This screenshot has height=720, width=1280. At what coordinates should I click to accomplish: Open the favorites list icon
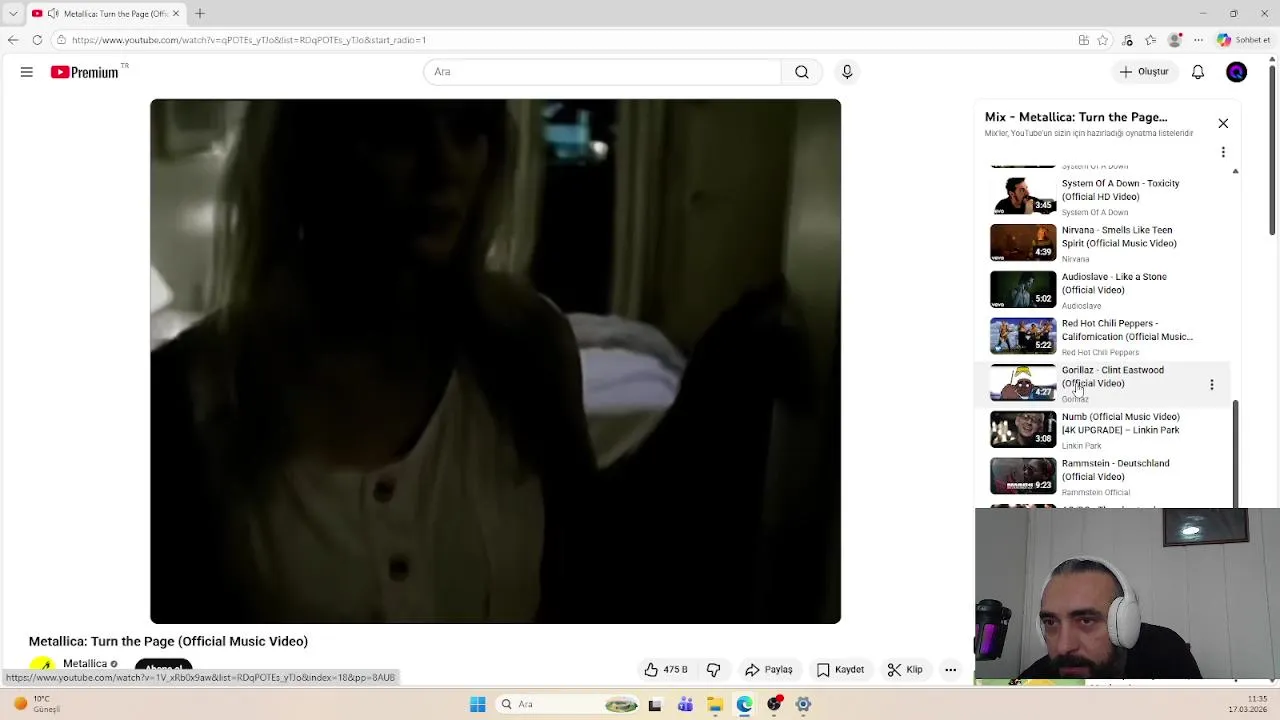[1151, 40]
